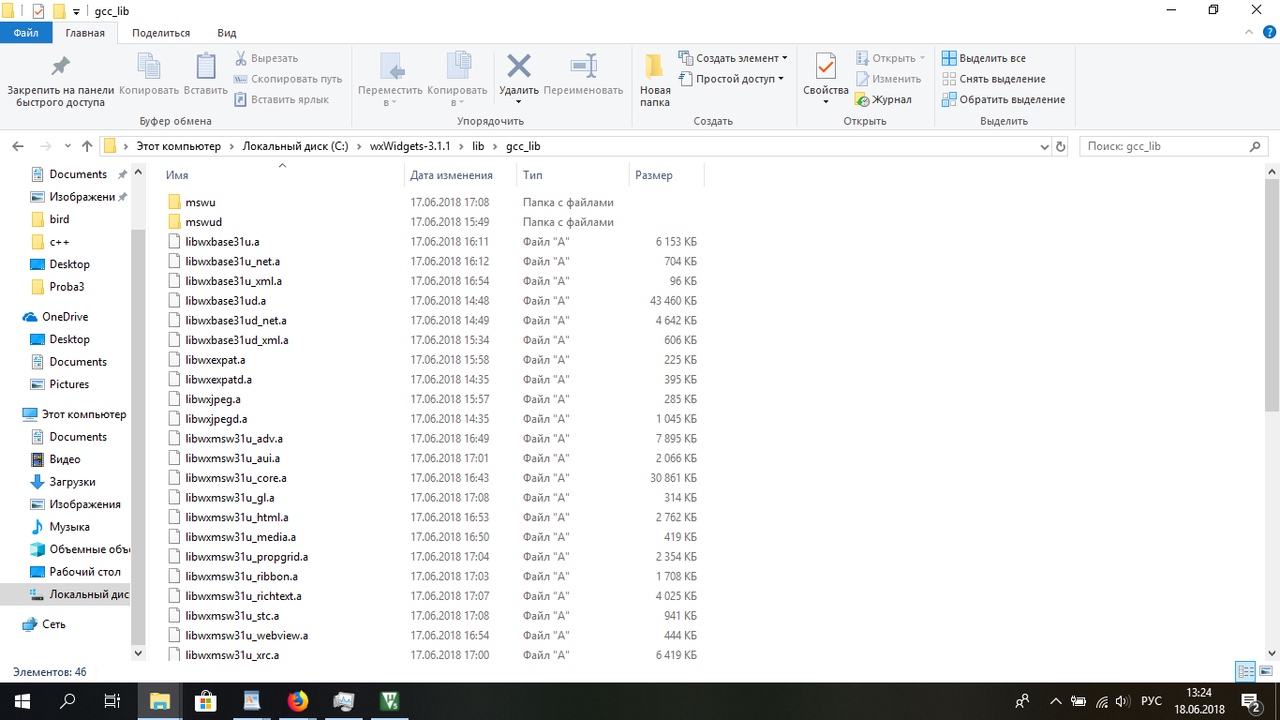Click lib segment in address bar
Viewport: 1280px width, 720px height.
pos(478,146)
